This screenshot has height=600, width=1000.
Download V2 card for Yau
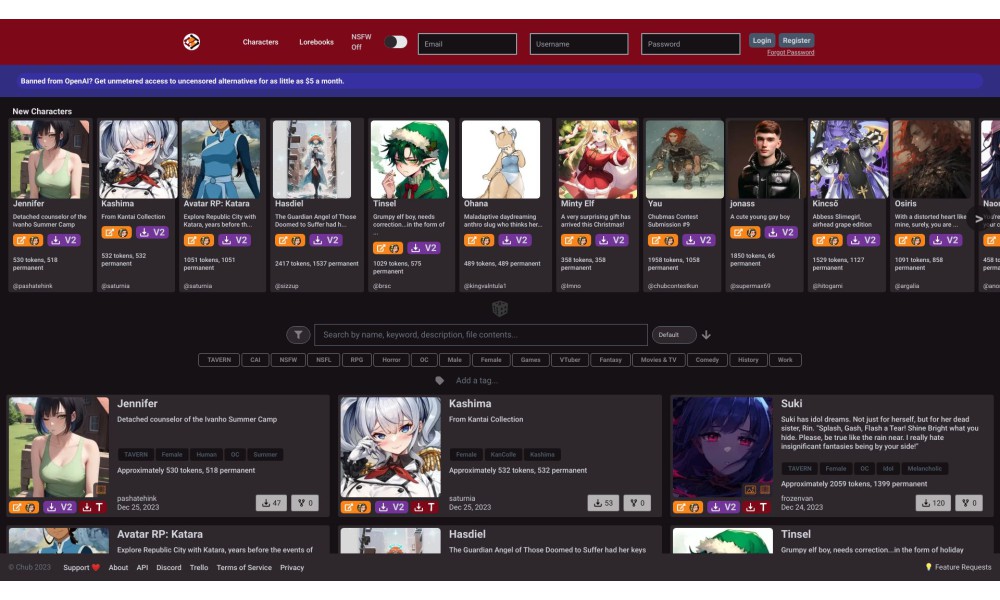(699, 240)
